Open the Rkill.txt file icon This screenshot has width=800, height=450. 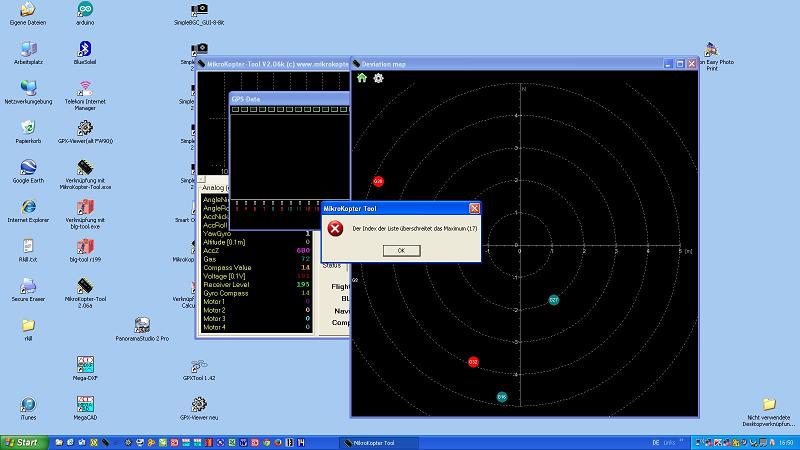click(28, 250)
